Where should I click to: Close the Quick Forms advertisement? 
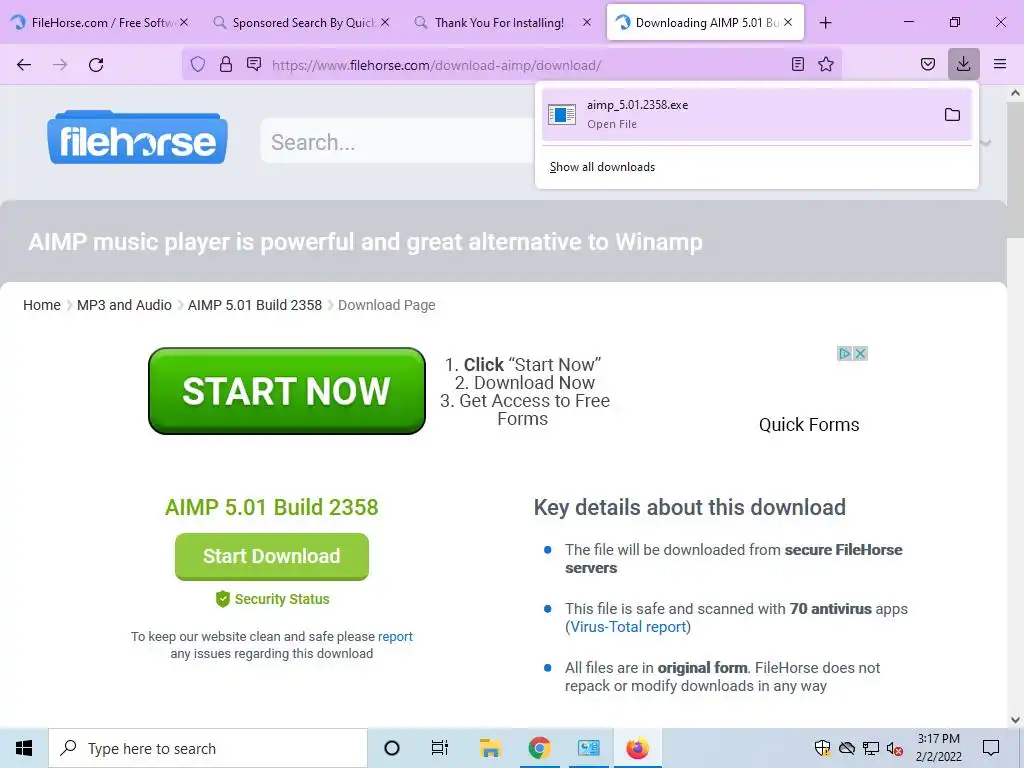pyautogui.click(x=860, y=353)
